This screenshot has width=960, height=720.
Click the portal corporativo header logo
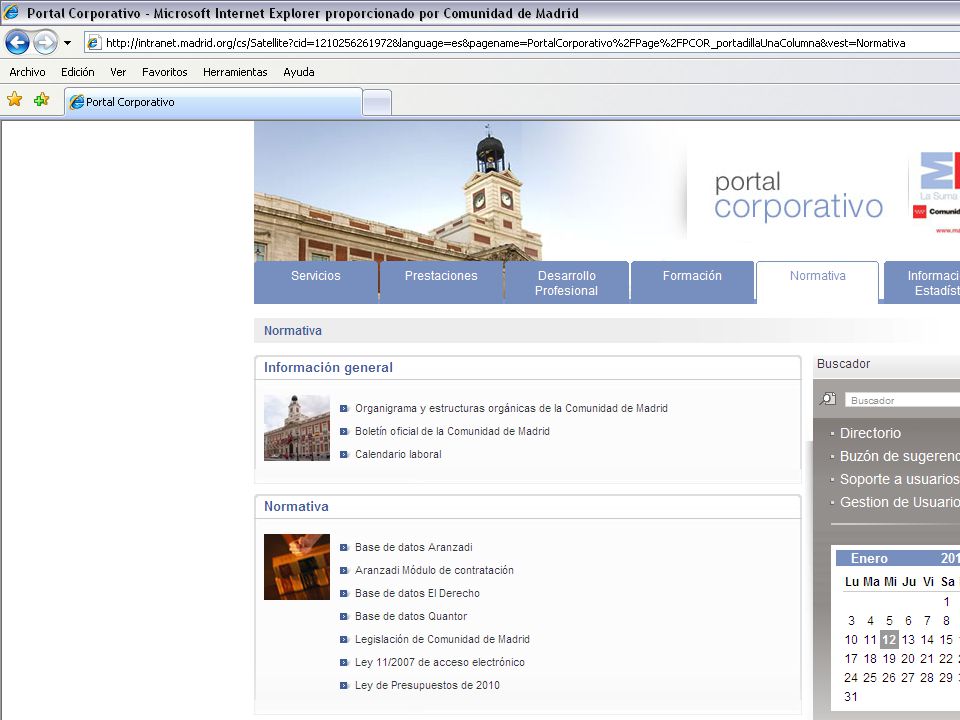click(798, 195)
